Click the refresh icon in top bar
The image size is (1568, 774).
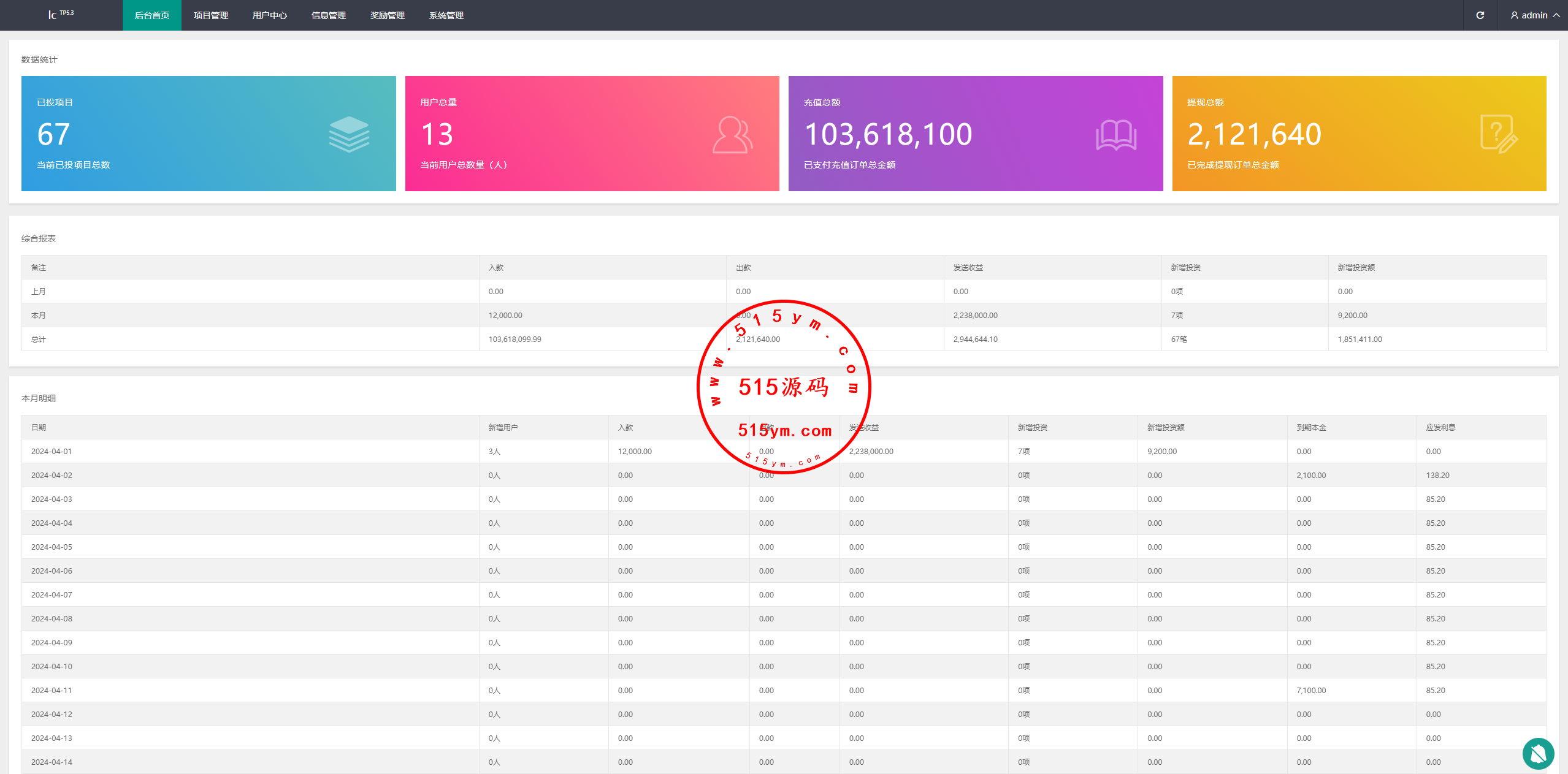[1480, 15]
